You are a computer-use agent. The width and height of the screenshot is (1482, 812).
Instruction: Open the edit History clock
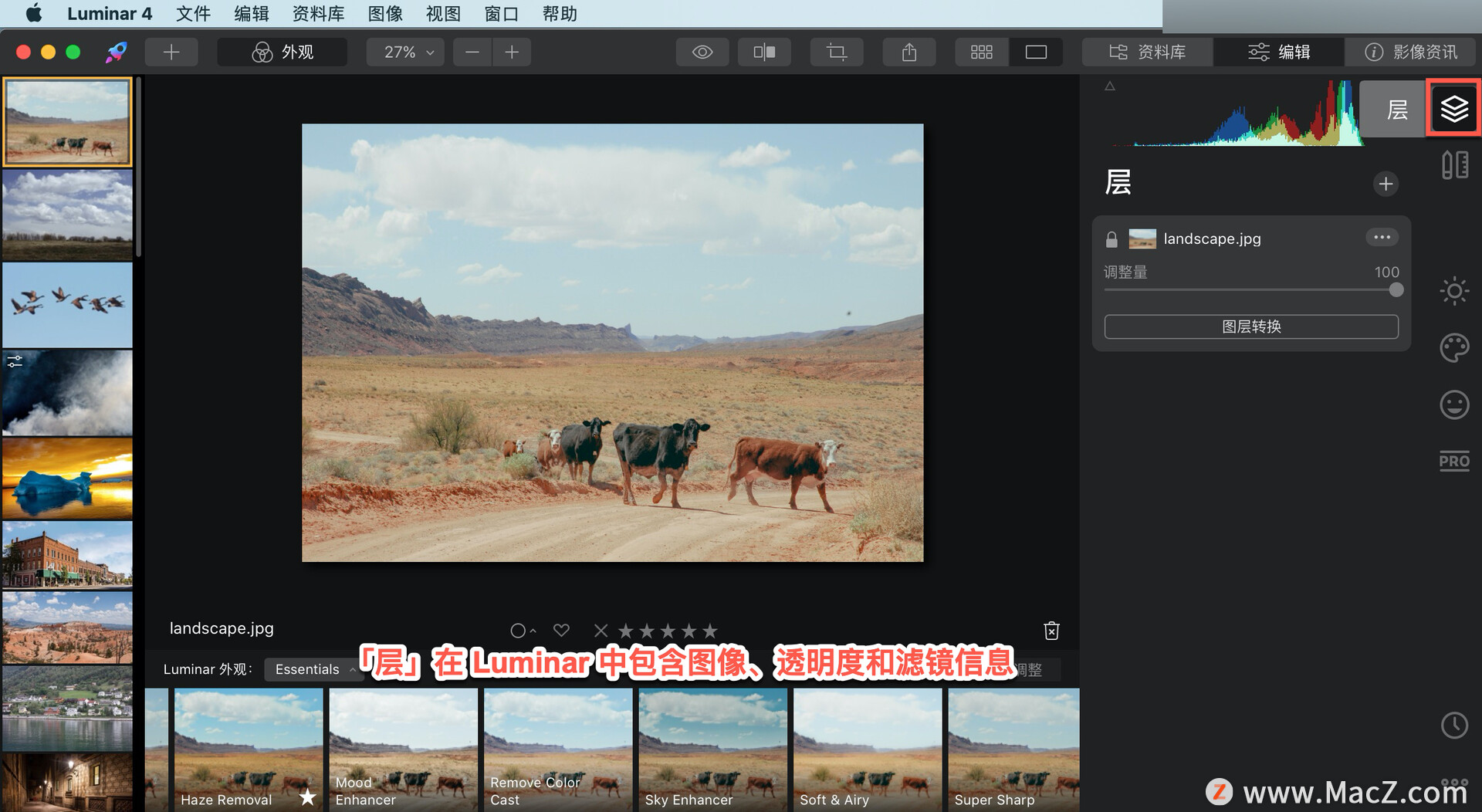[x=1454, y=725]
